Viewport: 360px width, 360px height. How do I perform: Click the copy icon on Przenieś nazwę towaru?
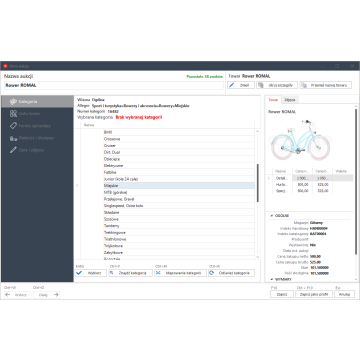pos(304,85)
